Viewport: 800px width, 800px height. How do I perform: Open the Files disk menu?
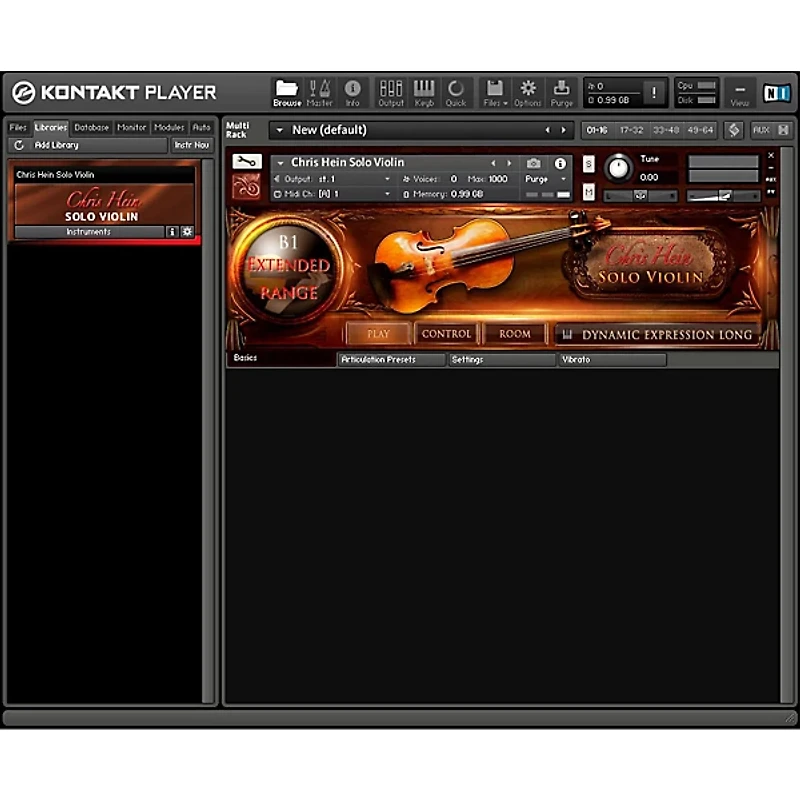[495, 93]
